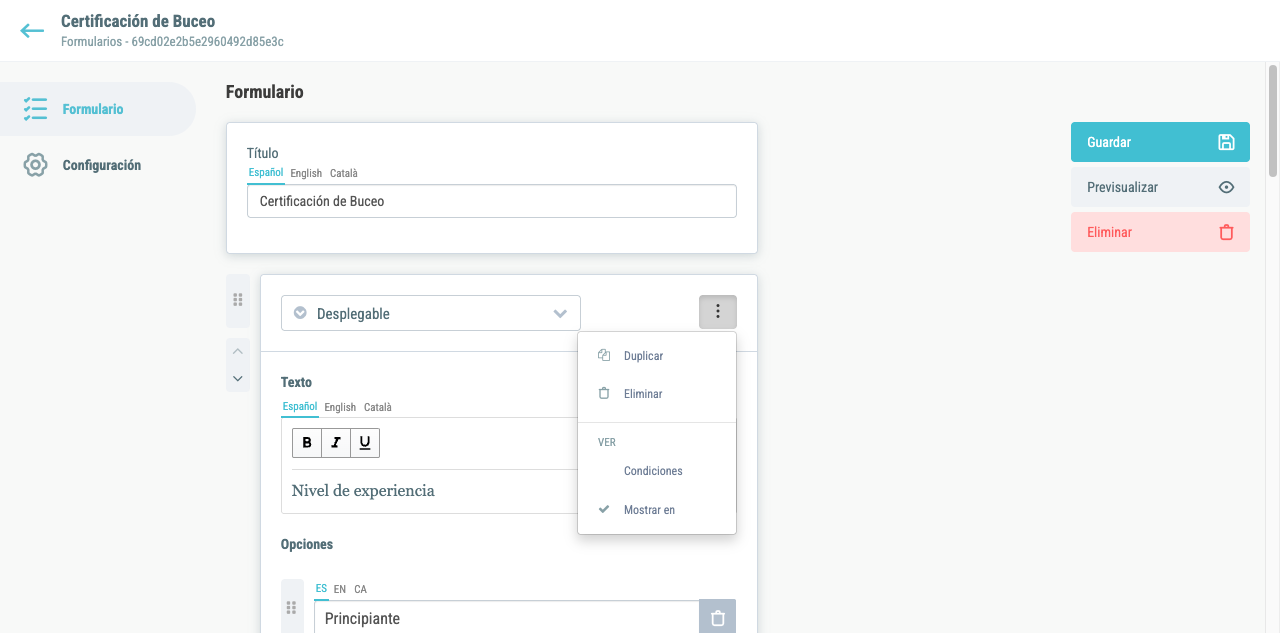Image resolution: width=1280 pixels, height=633 pixels.
Task: Toggle underline formatting
Action: click(x=365, y=443)
